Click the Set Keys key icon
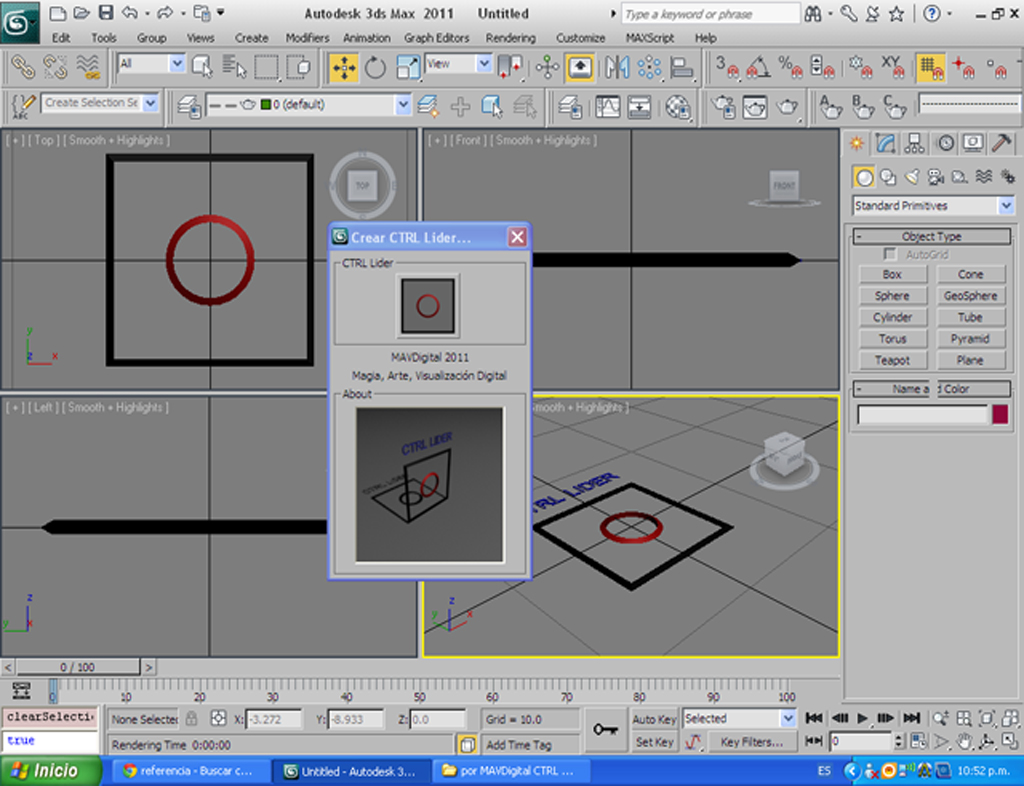The height and width of the screenshot is (786, 1024). coord(605,729)
